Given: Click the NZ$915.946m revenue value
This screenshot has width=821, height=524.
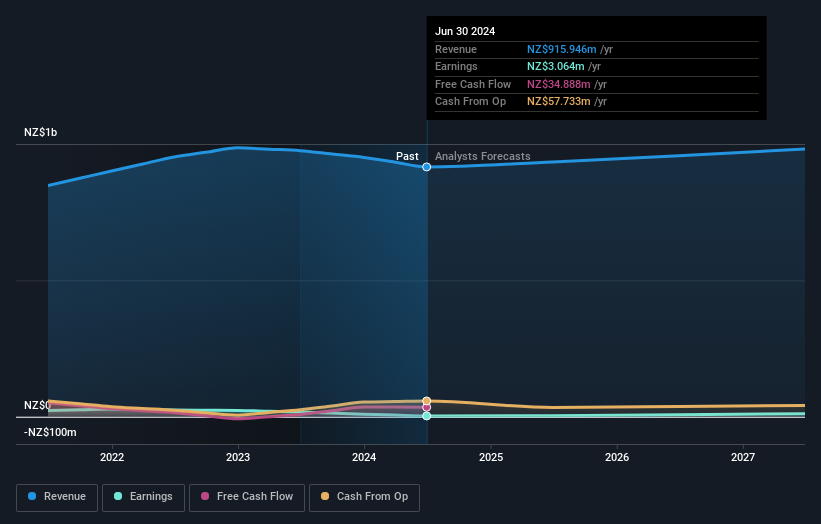Looking at the screenshot, I should tap(561, 49).
